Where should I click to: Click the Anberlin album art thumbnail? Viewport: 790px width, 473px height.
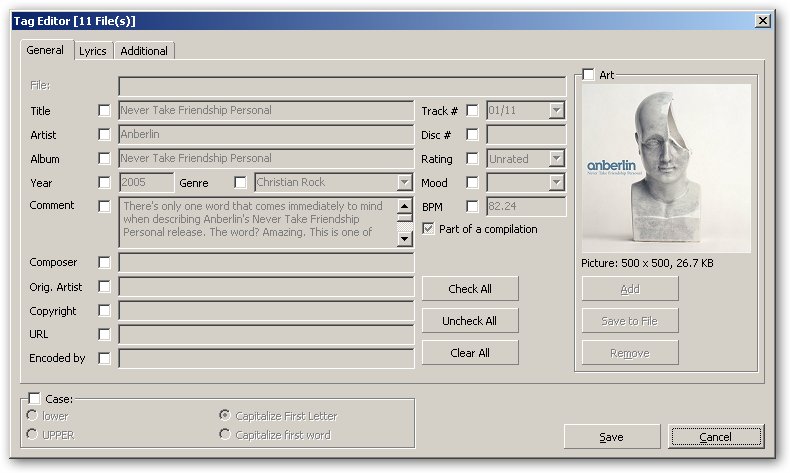point(666,168)
